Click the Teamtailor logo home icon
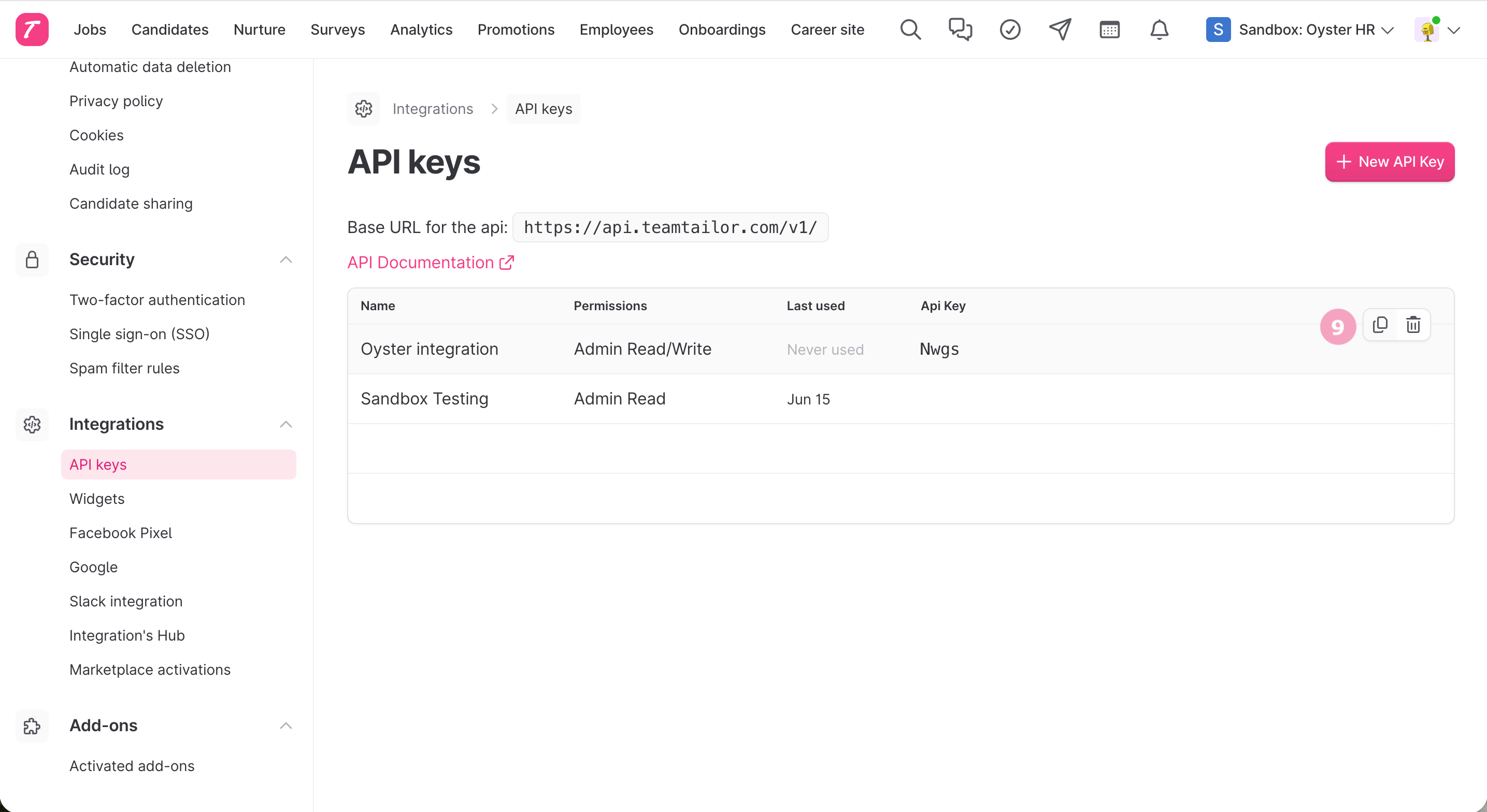The width and height of the screenshot is (1487, 812). tap(32, 30)
